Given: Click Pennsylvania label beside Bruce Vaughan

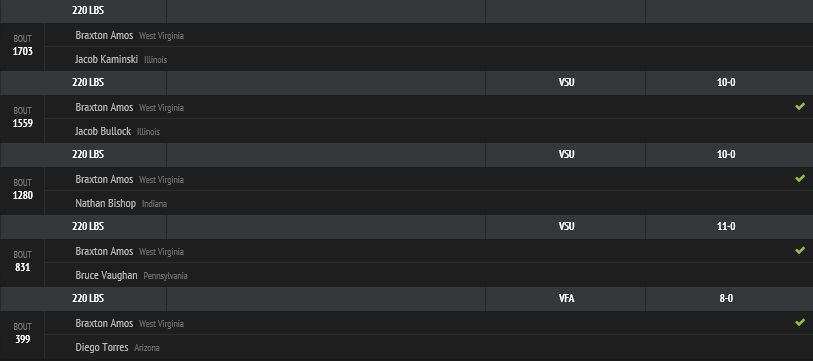Looking at the screenshot, I should click(165, 276).
